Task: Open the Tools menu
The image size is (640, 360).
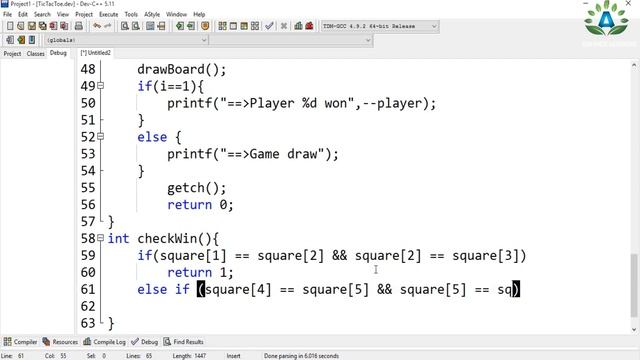Action: pos(131,14)
